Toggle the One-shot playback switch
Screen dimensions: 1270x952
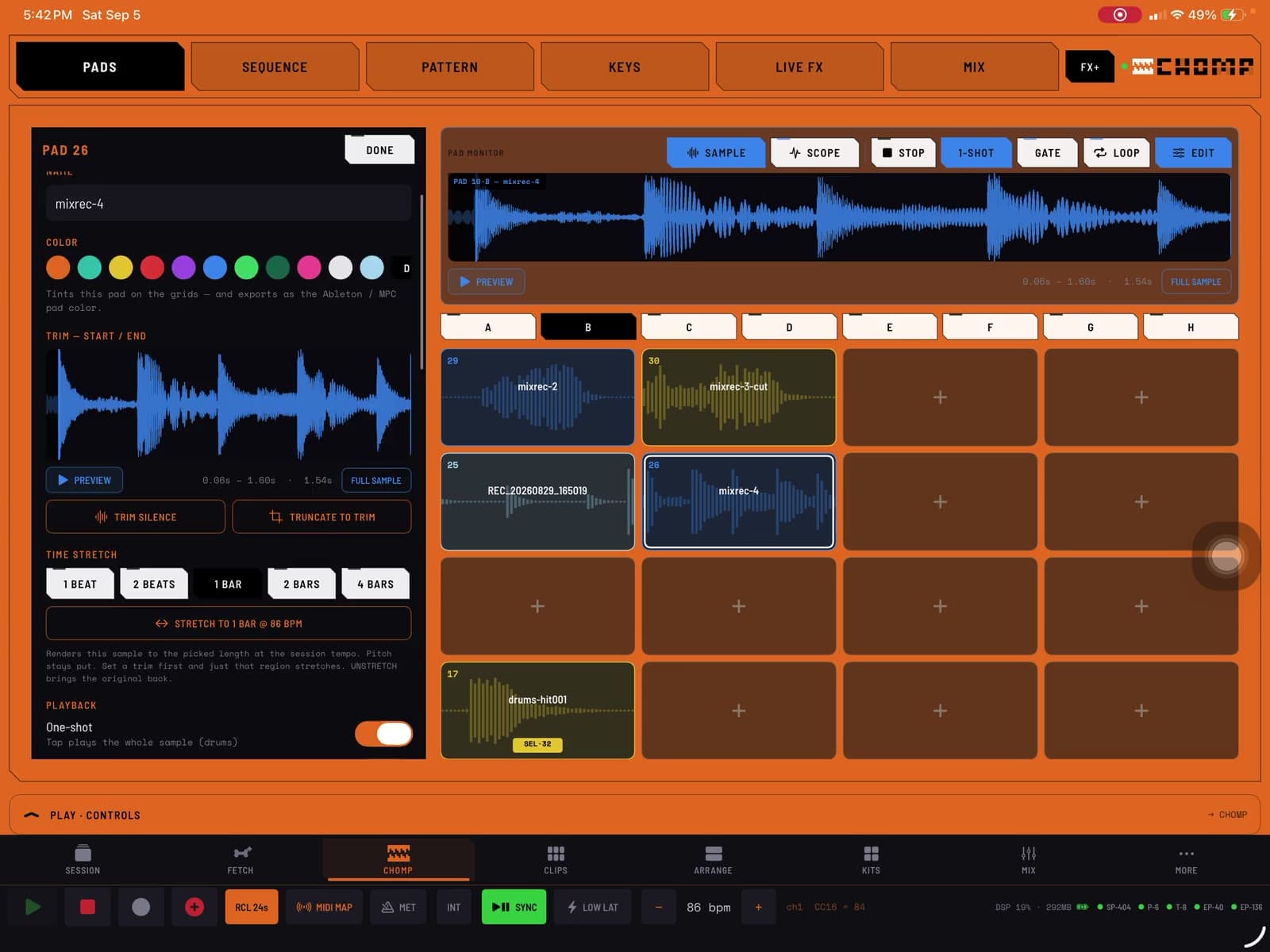(384, 733)
